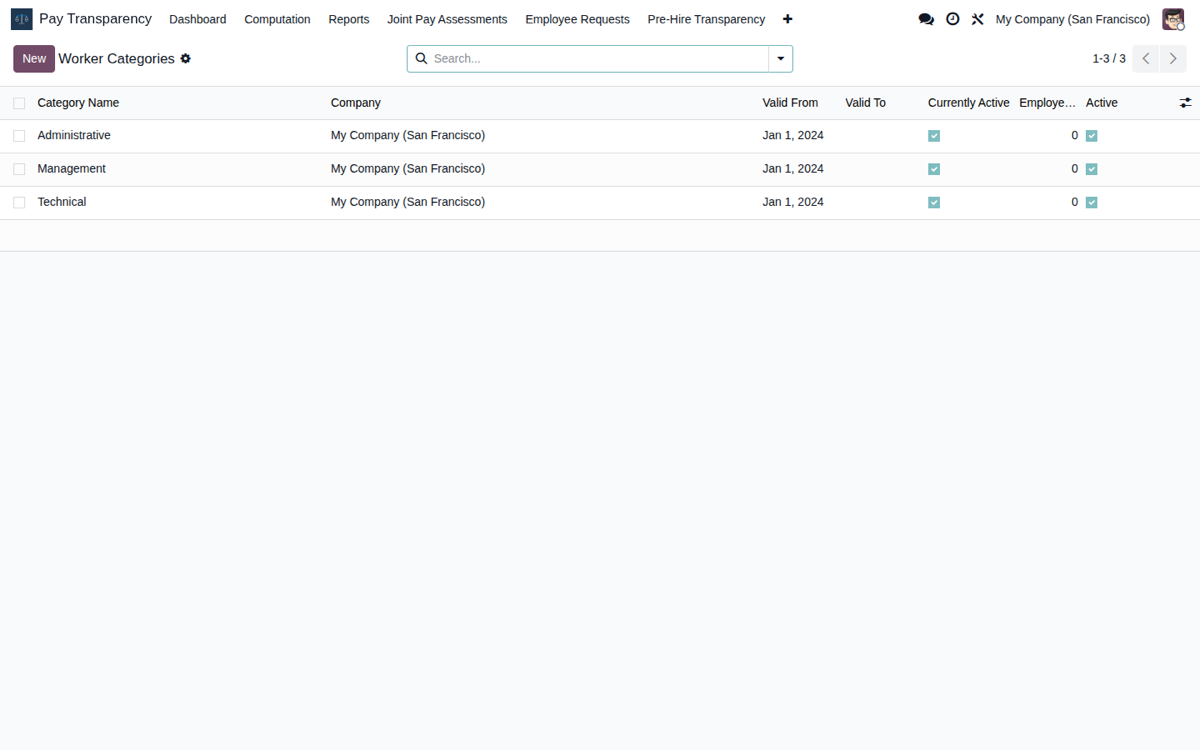Screen dimensions: 1200x750
Task: Check the Administrative row selection checkbox
Action: click(19, 136)
